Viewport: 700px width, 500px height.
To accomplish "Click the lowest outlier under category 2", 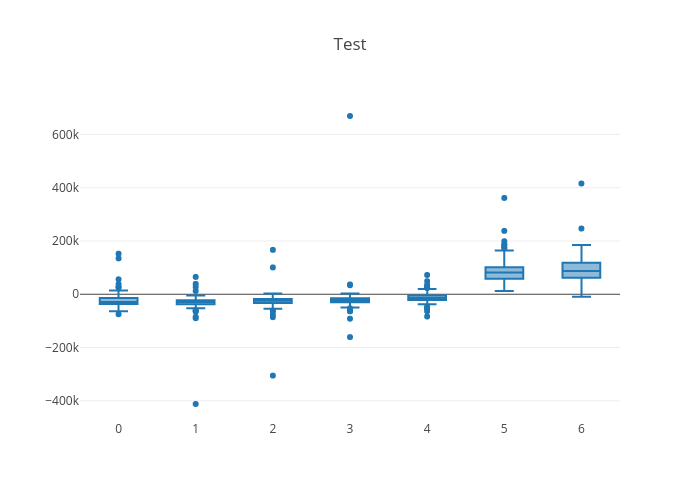I will coord(273,376).
